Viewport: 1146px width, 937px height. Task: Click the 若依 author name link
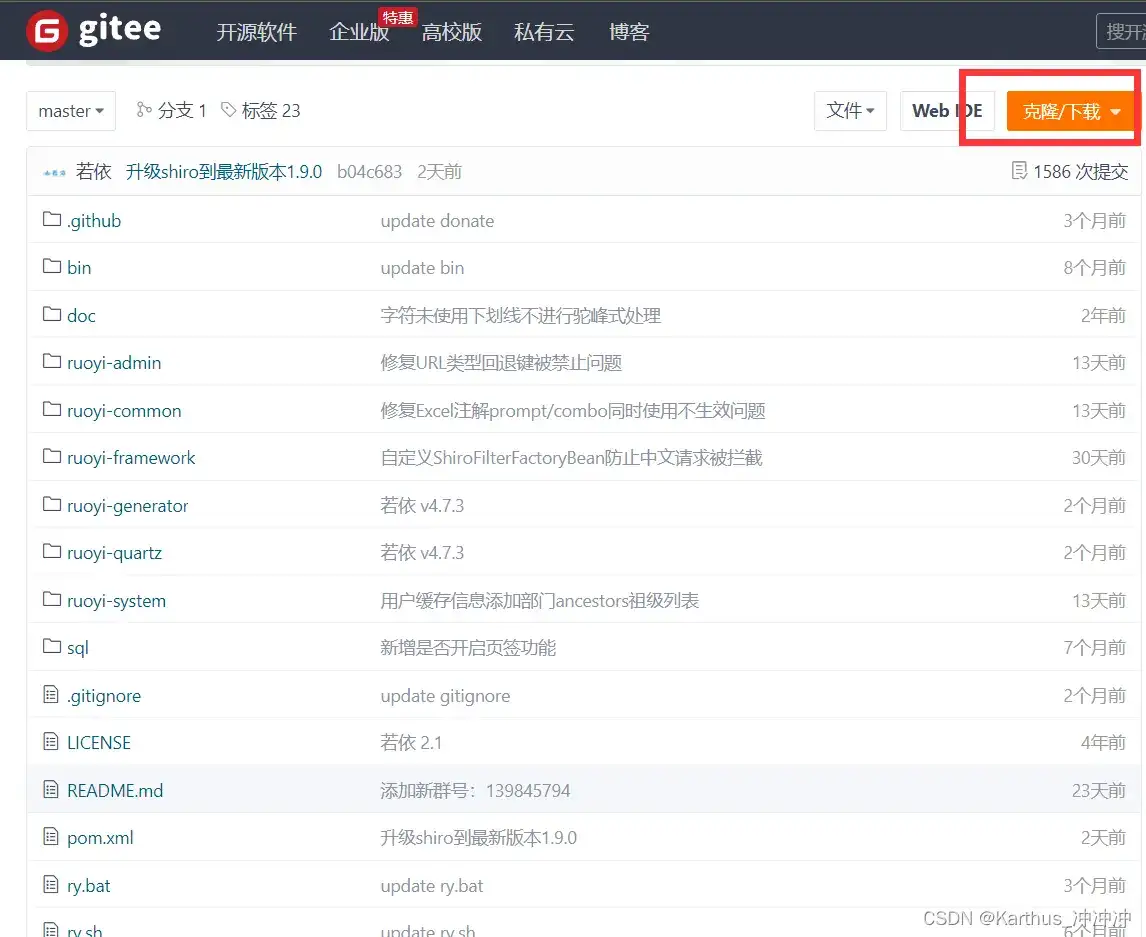pyautogui.click(x=94, y=172)
